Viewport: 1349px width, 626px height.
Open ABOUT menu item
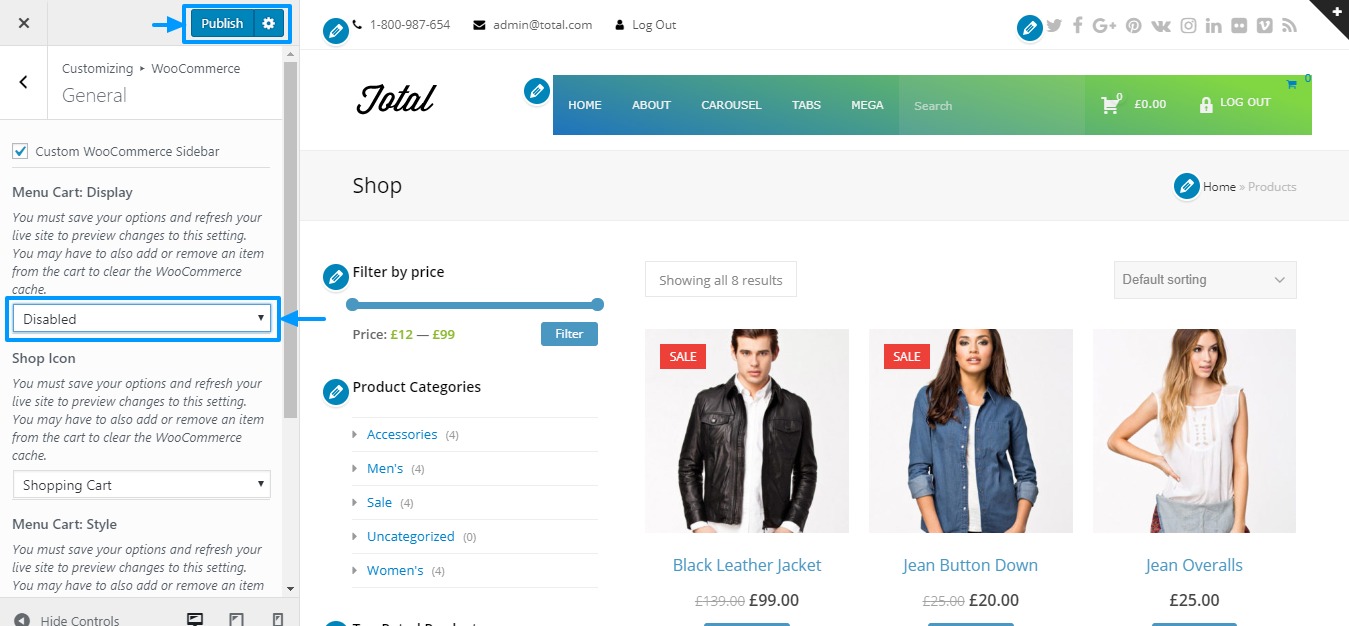coord(651,105)
